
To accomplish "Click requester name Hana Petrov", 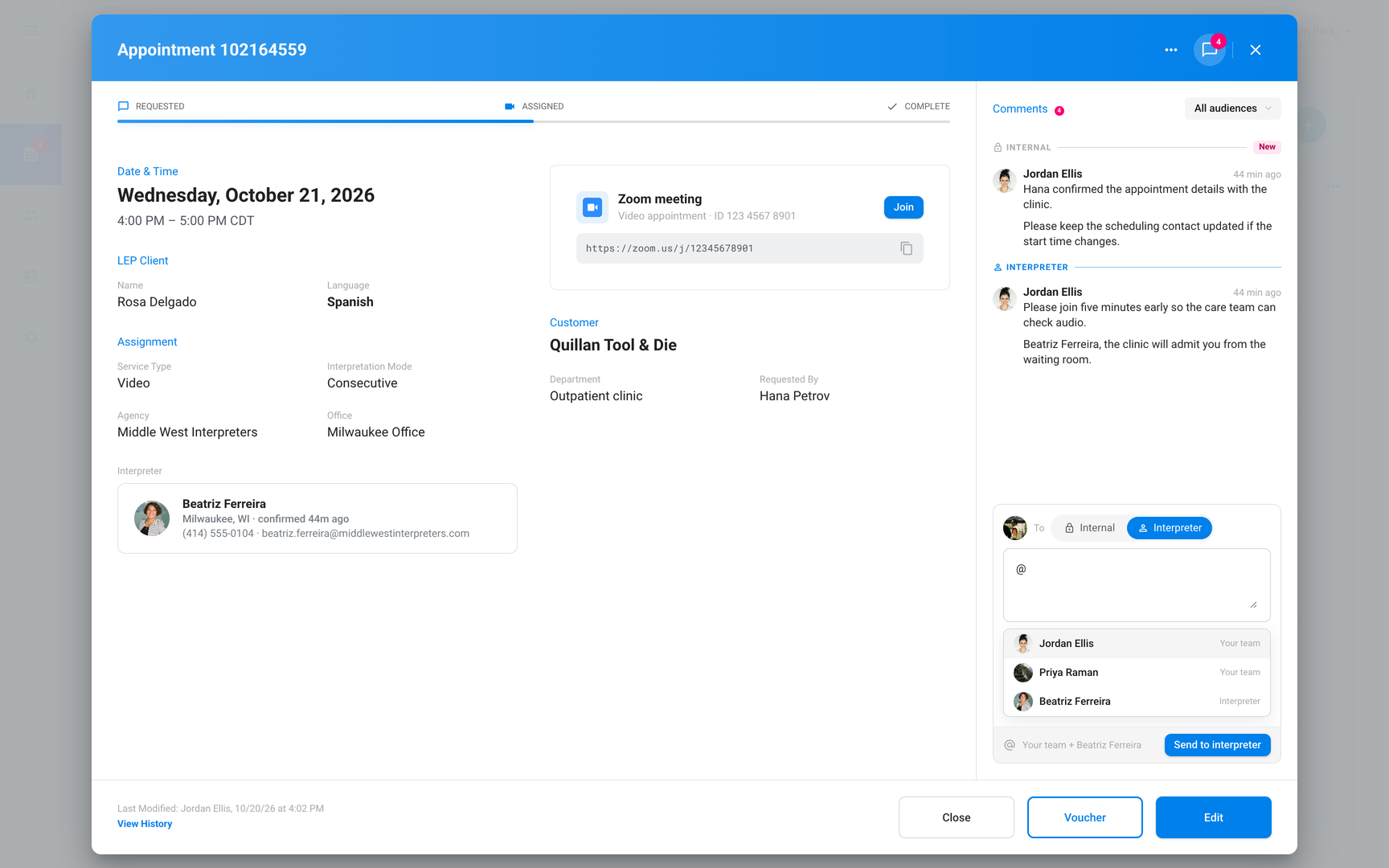I will point(794,396).
